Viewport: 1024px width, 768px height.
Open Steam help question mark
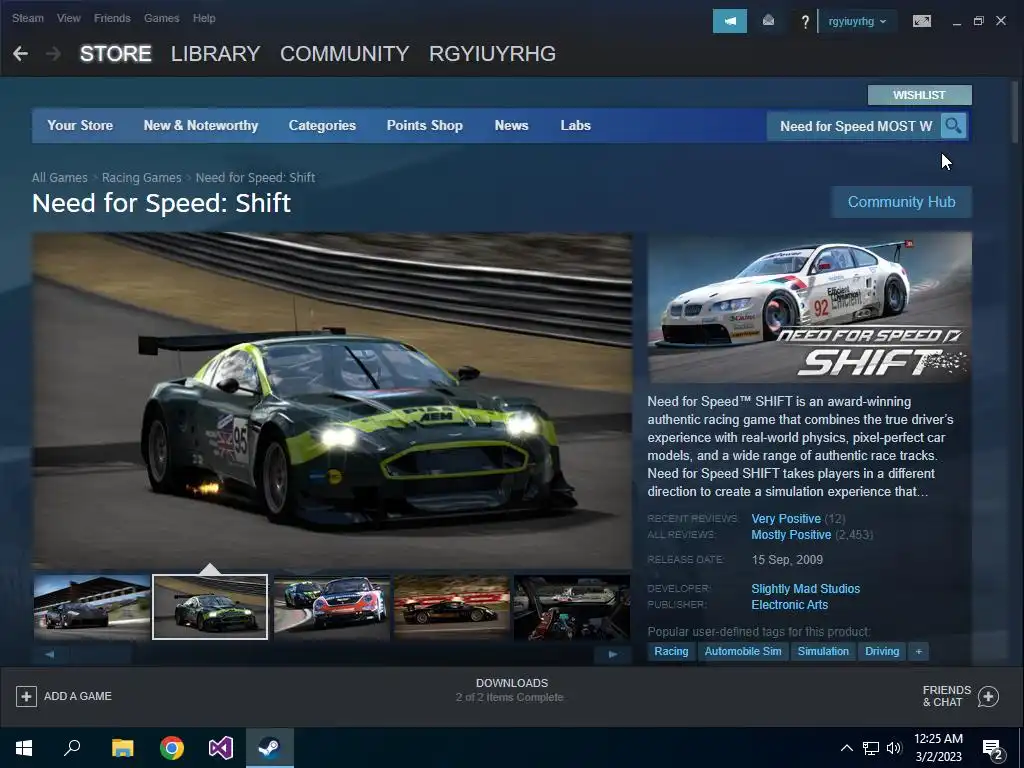pyautogui.click(x=805, y=22)
